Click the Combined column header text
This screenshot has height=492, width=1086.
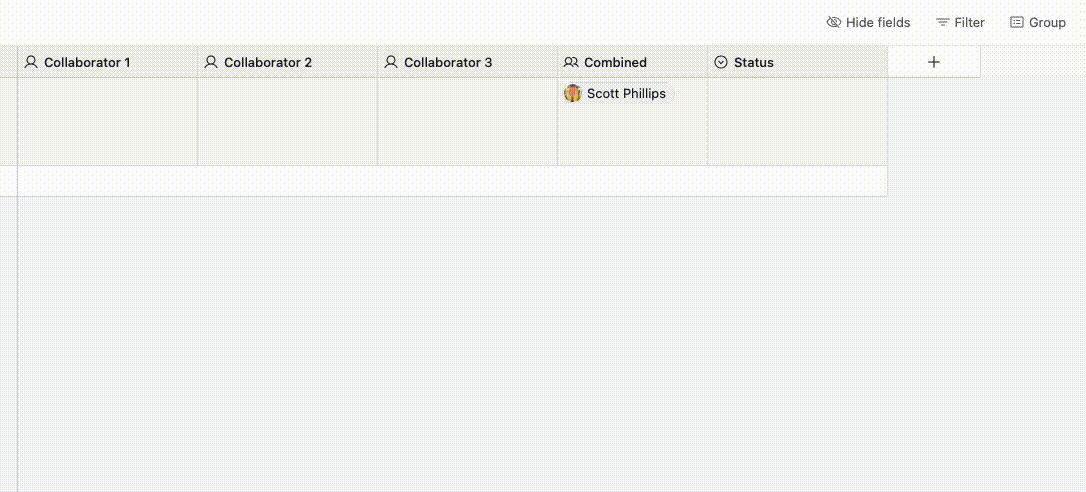[615, 62]
